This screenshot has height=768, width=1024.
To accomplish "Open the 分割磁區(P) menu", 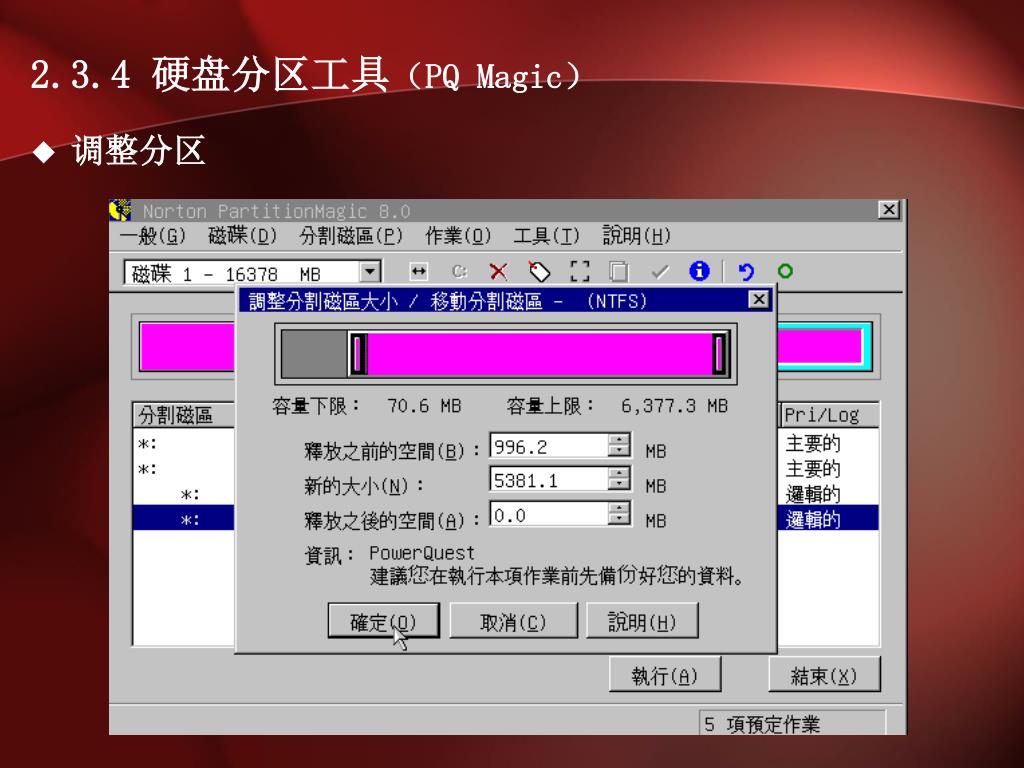I will pyautogui.click(x=351, y=236).
